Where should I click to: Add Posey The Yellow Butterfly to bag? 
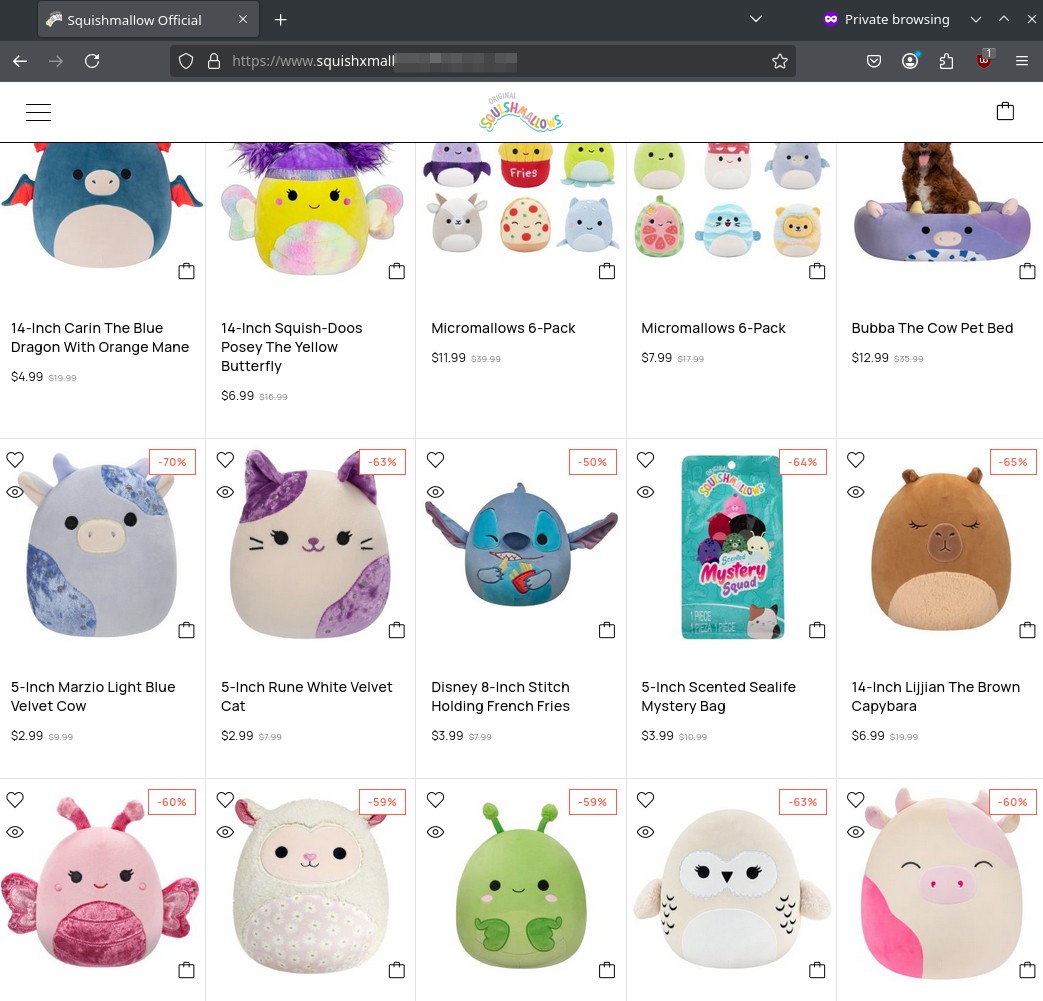coord(396,271)
